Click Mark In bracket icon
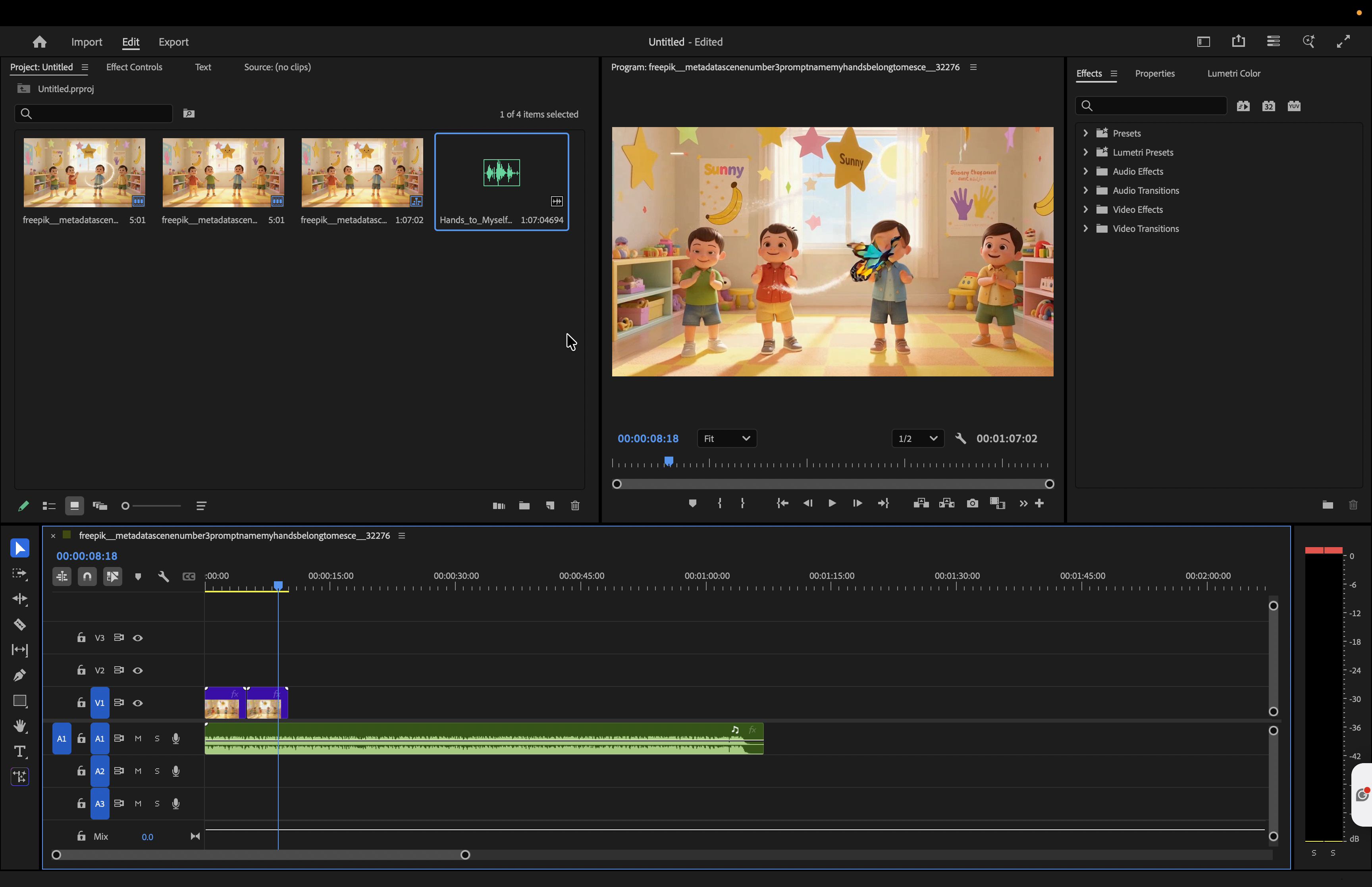1372x887 pixels. 720,503
